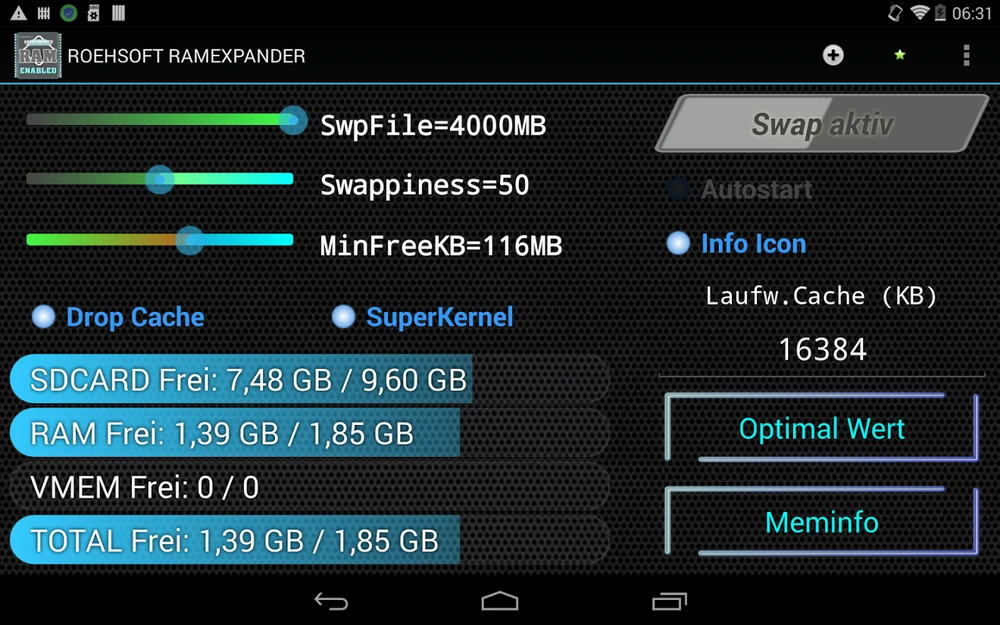Tap the battery status icon
This screenshot has width=1000, height=625.
940,12
